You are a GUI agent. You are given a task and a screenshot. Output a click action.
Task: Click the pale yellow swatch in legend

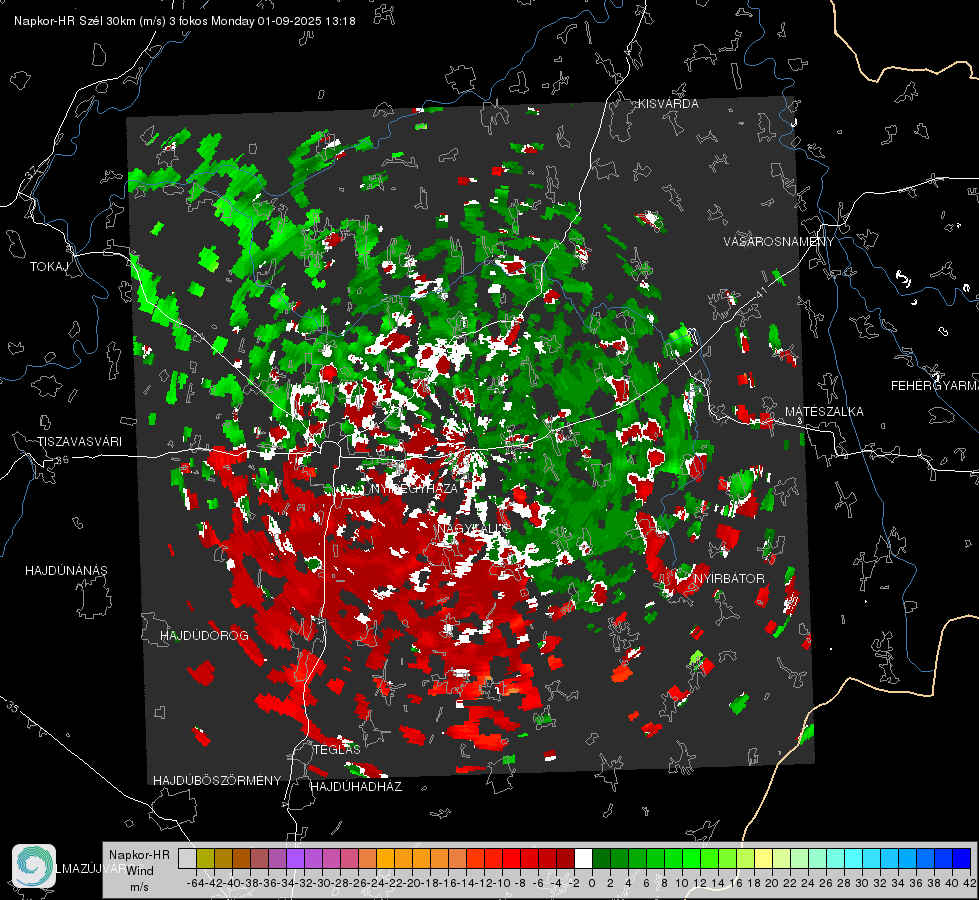click(763, 858)
